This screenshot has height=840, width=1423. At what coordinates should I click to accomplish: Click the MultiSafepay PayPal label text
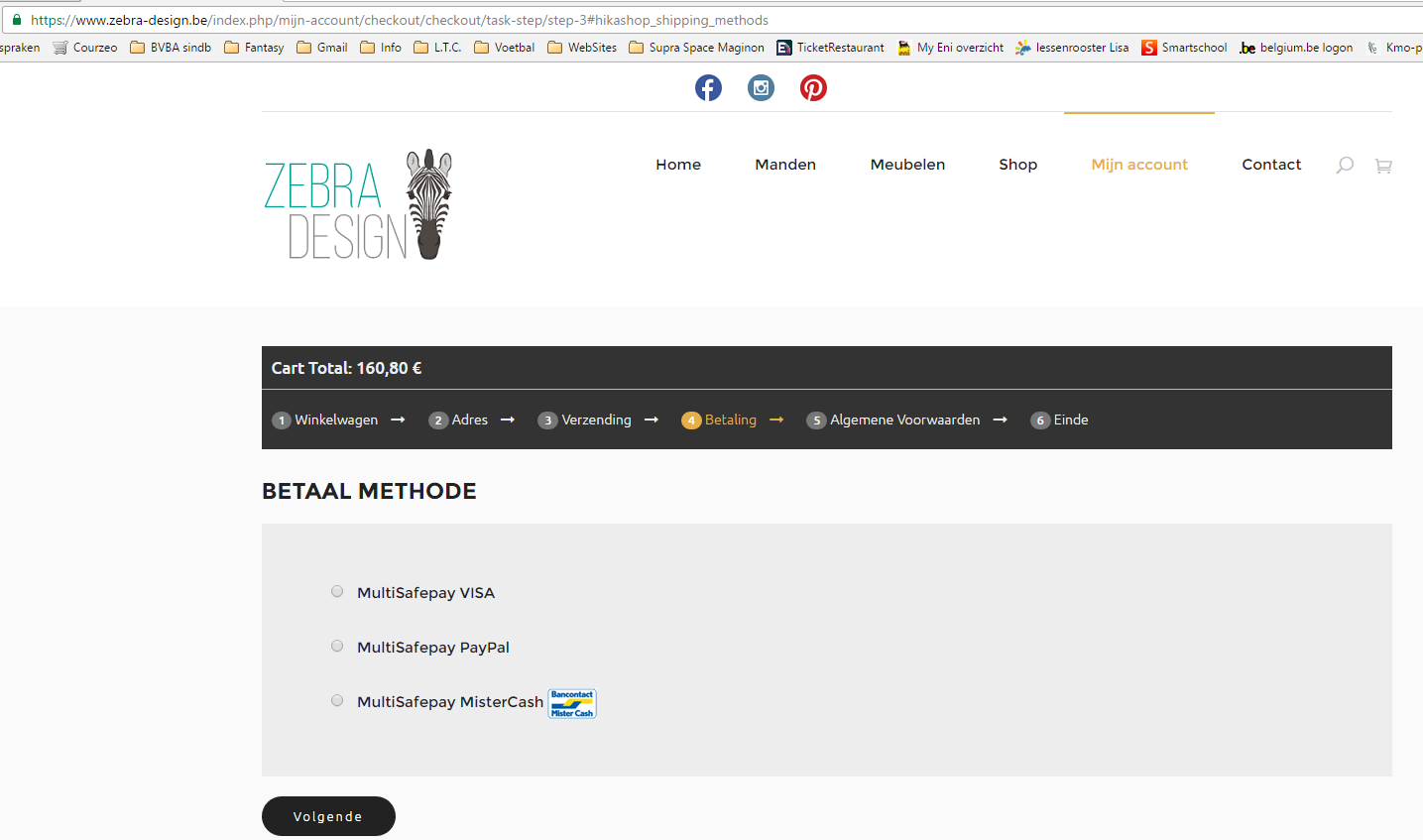433,648
